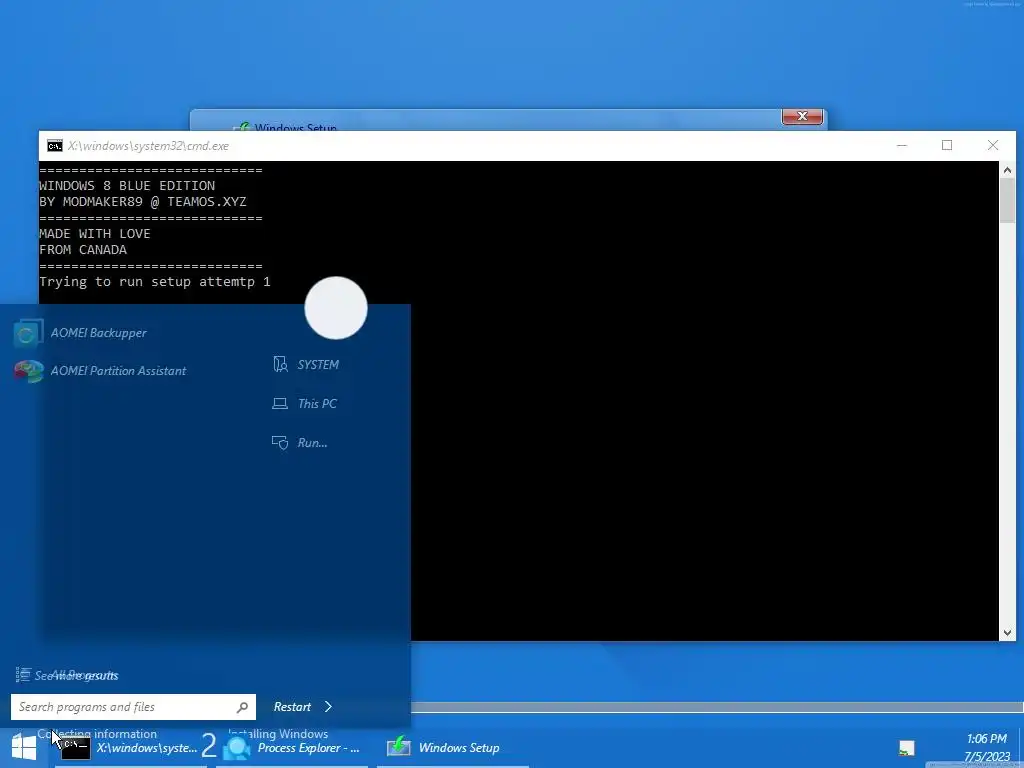Expand the shutdown options arrow
This screenshot has width=1024, height=768.
[x=328, y=707]
